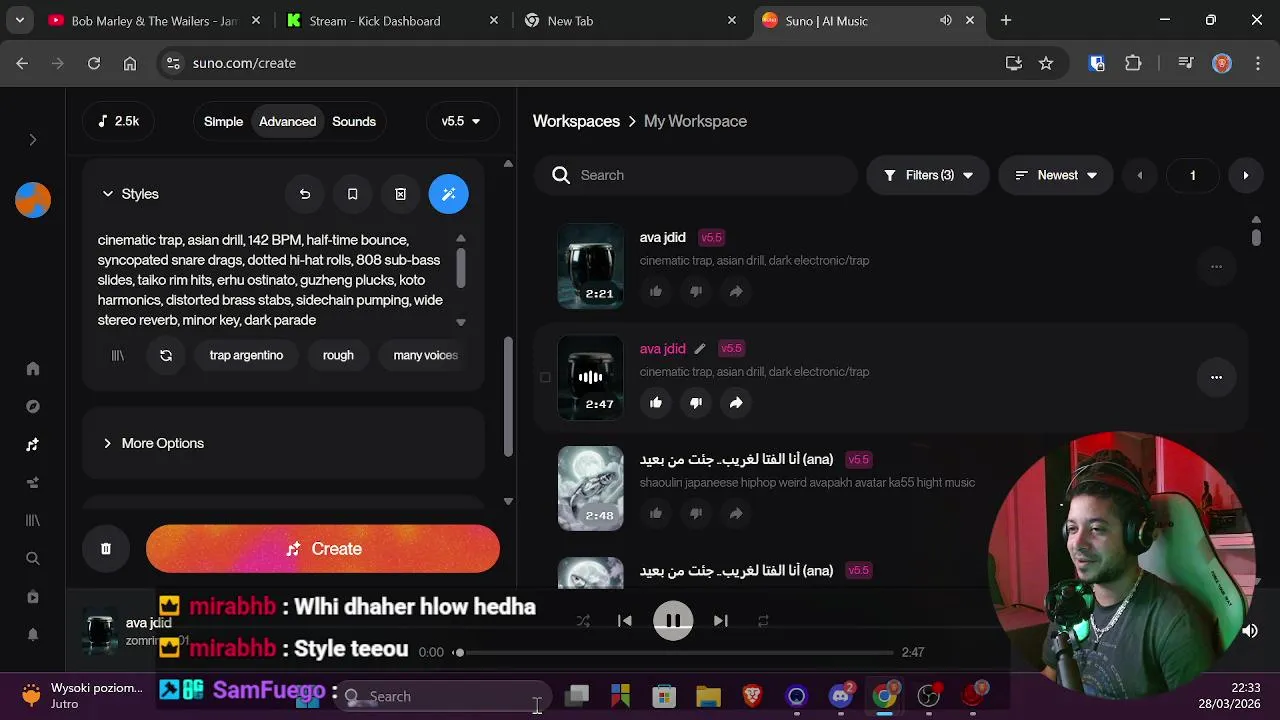Open File Explorer from the taskbar

tap(708, 695)
